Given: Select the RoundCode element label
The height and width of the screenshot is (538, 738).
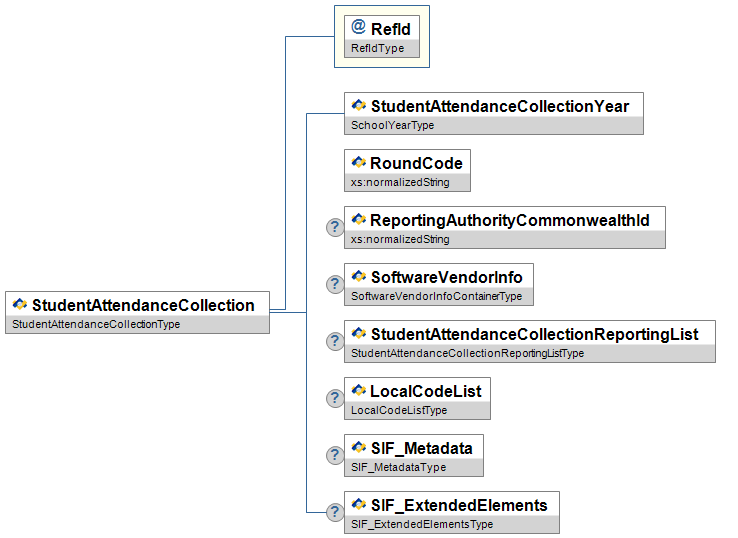Looking at the screenshot, I should click(416, 163).
